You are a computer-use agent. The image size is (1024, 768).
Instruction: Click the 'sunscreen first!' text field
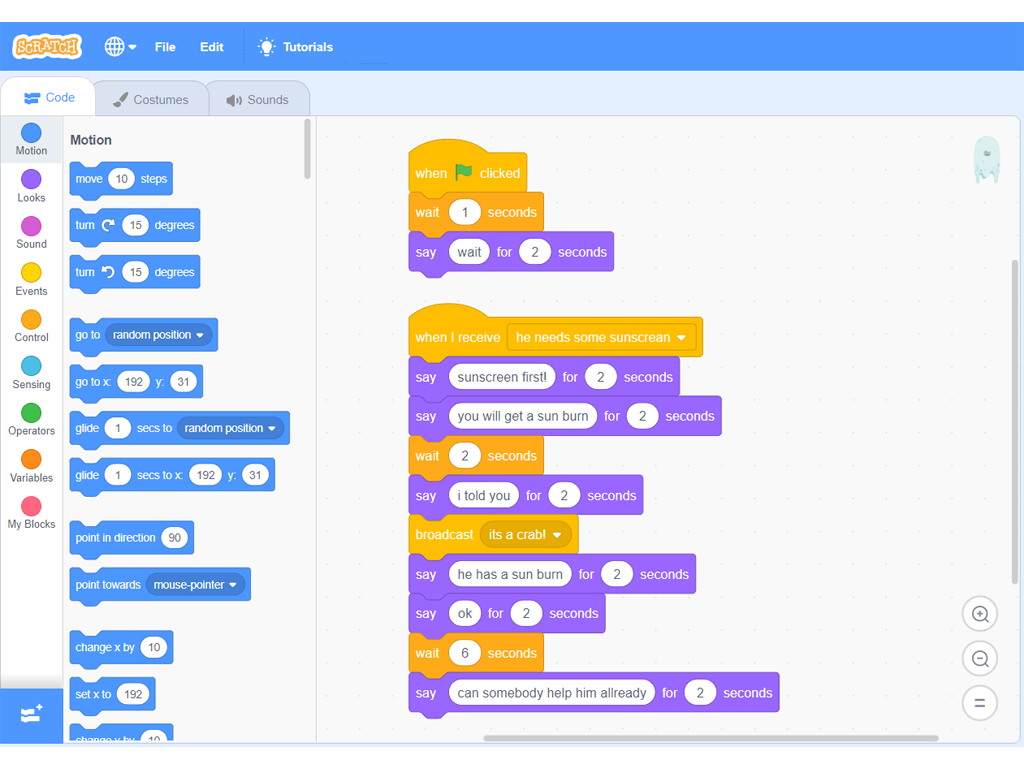pyautogui.click(x=502, y=377)
